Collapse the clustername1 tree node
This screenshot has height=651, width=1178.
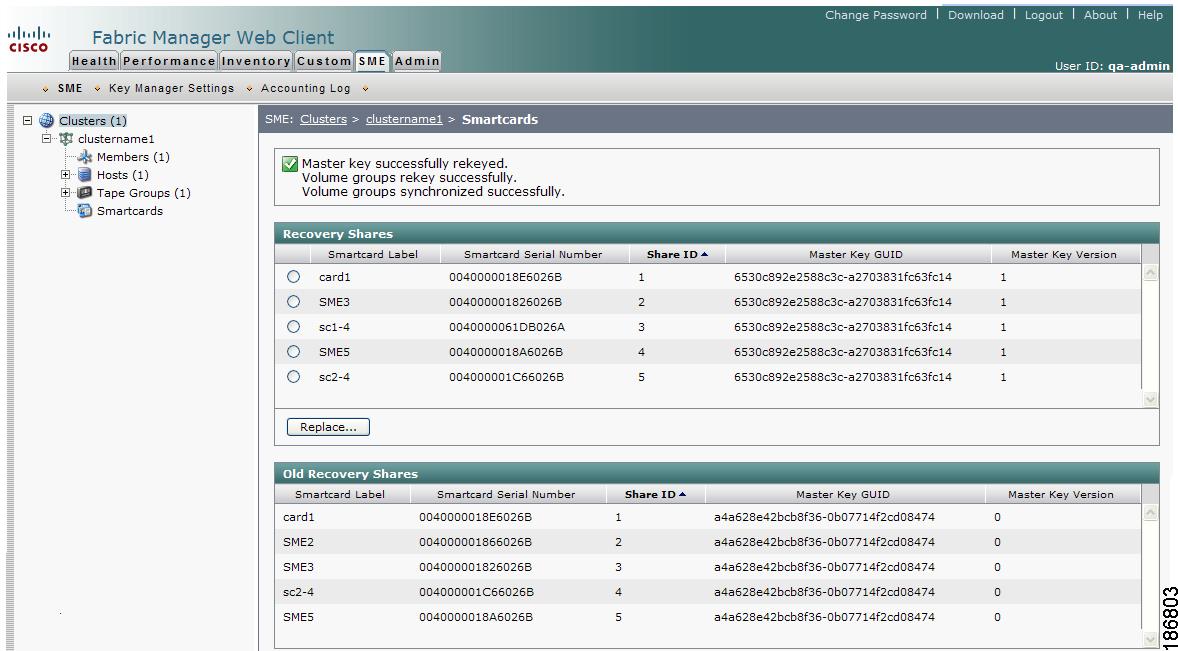(x=47, y=139)
